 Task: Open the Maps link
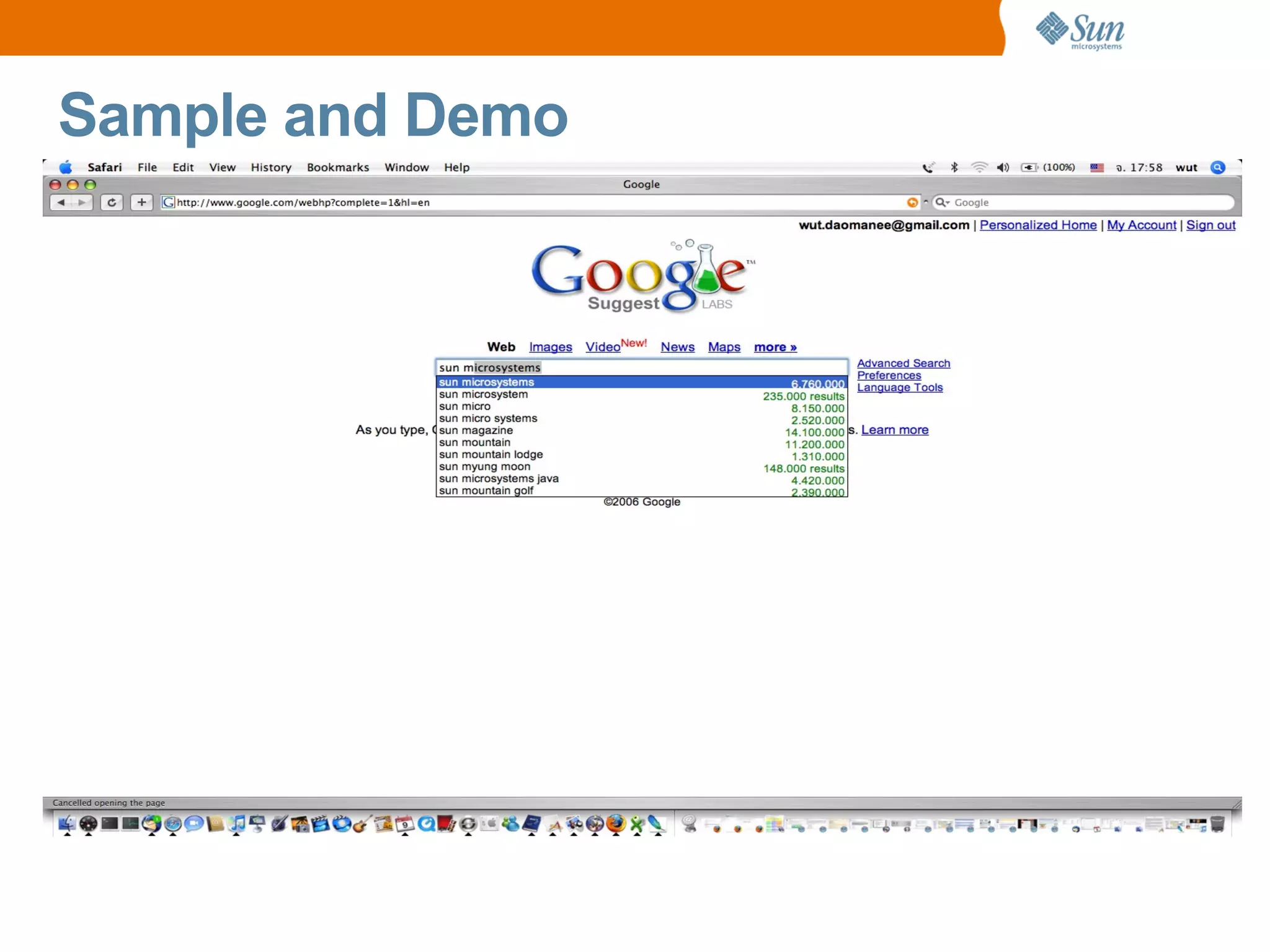724,347
